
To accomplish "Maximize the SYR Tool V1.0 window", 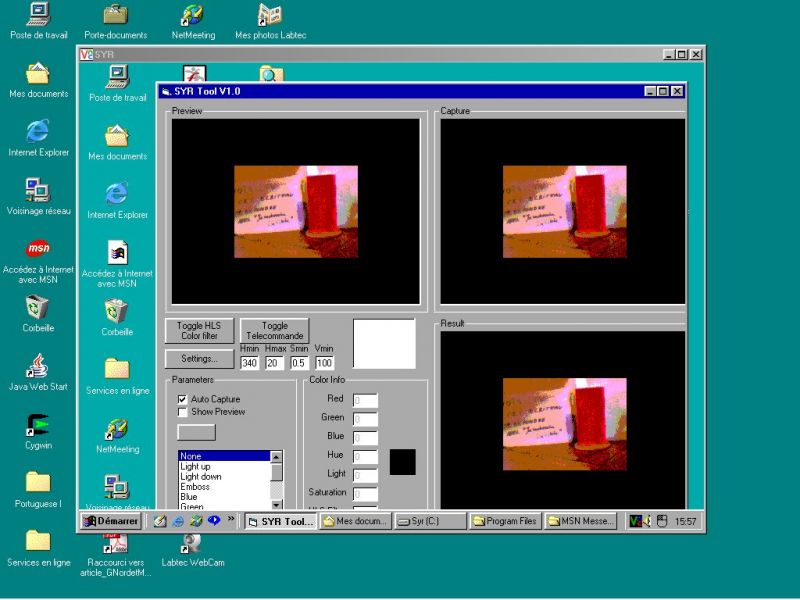I will (x=663, y=91).
